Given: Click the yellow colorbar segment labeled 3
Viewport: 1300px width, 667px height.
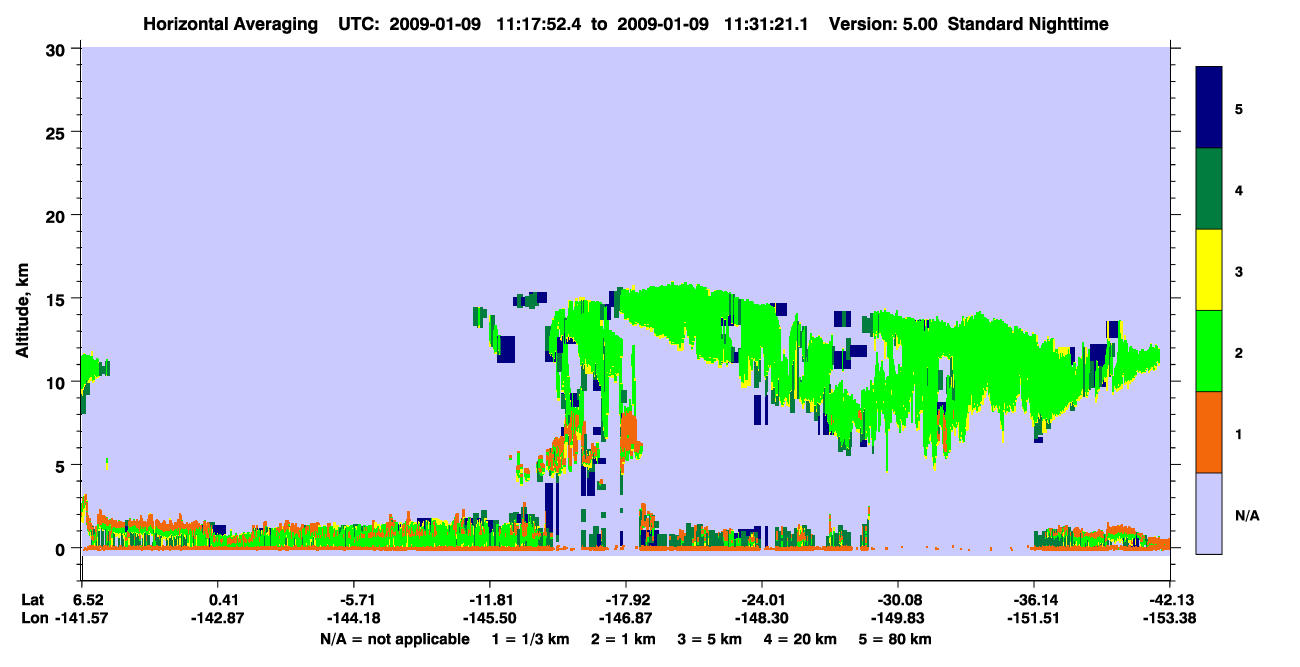Looking at the screenshot, I should click(x=1209, y=270).
